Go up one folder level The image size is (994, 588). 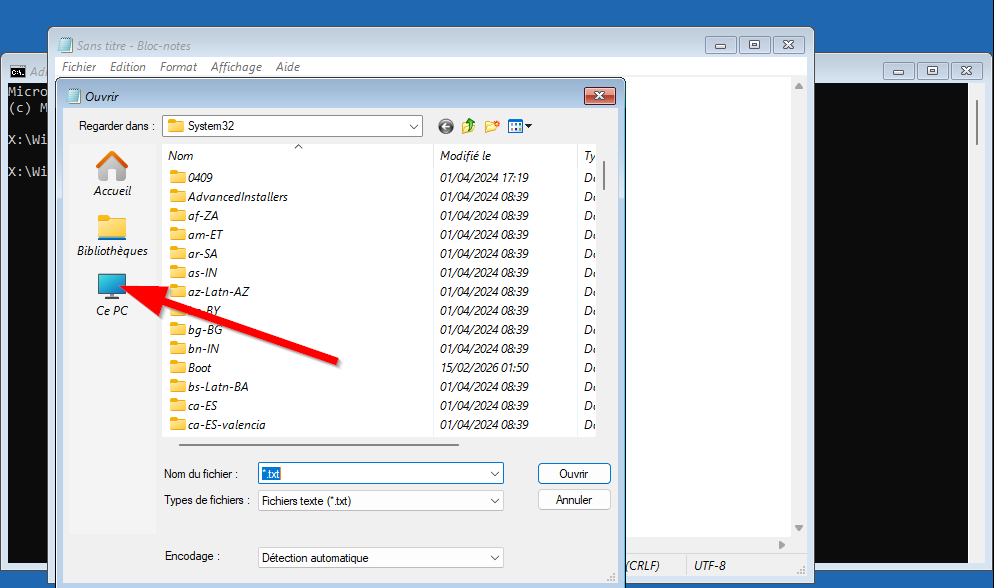468,126
